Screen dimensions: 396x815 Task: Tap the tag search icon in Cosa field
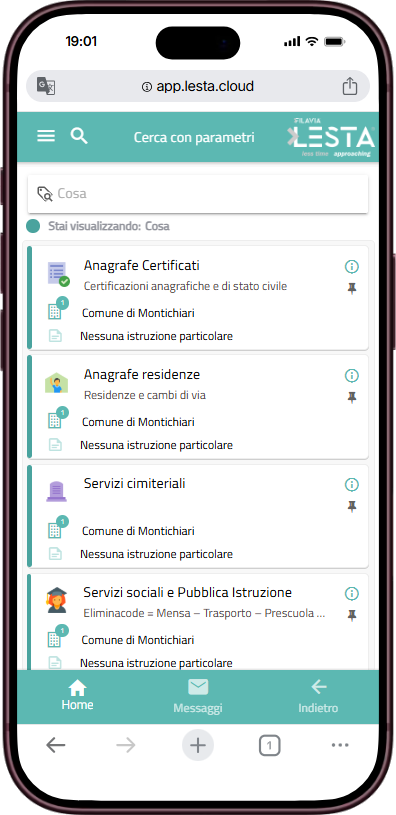click(x=45, y=194)
